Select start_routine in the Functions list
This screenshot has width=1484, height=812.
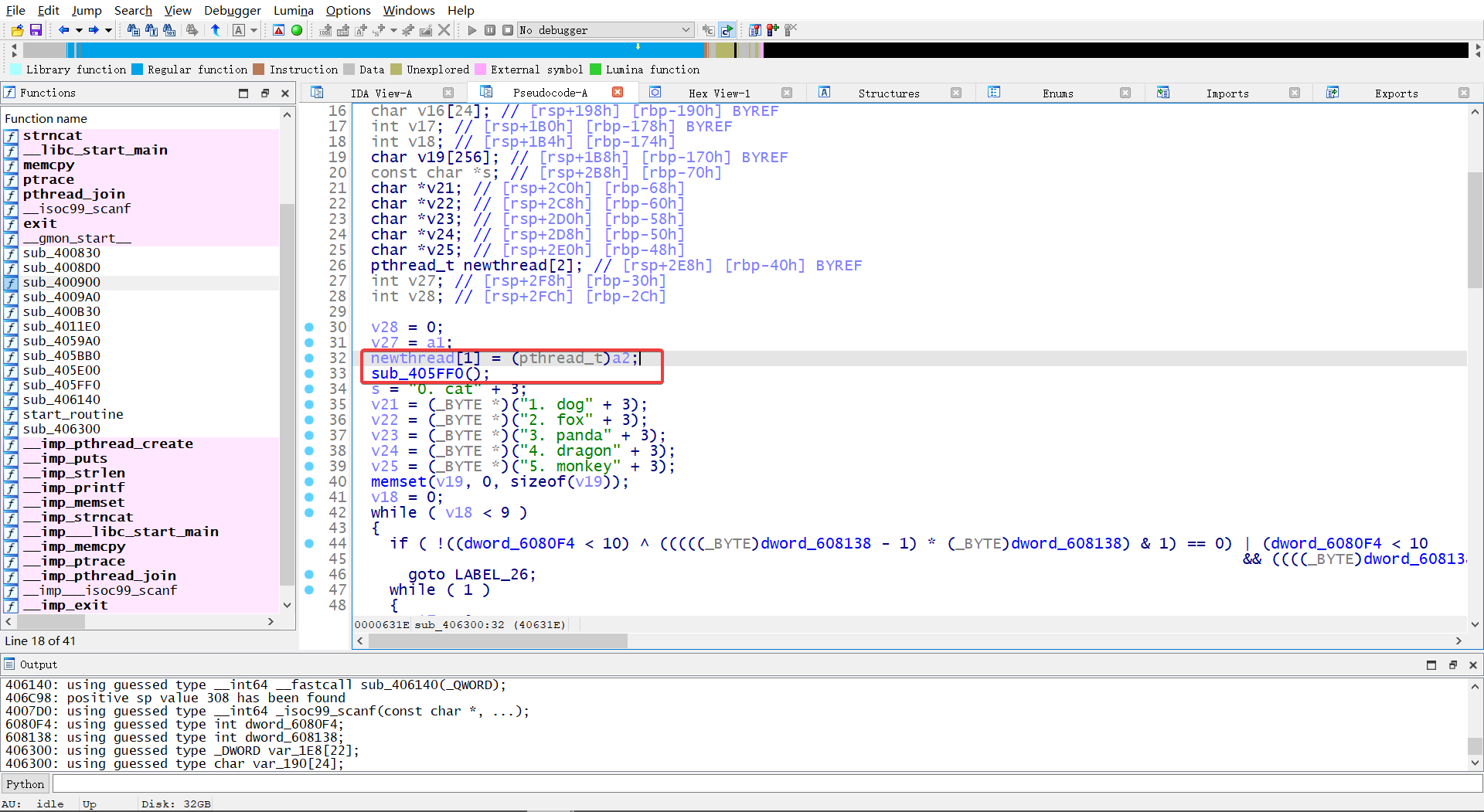73,414
